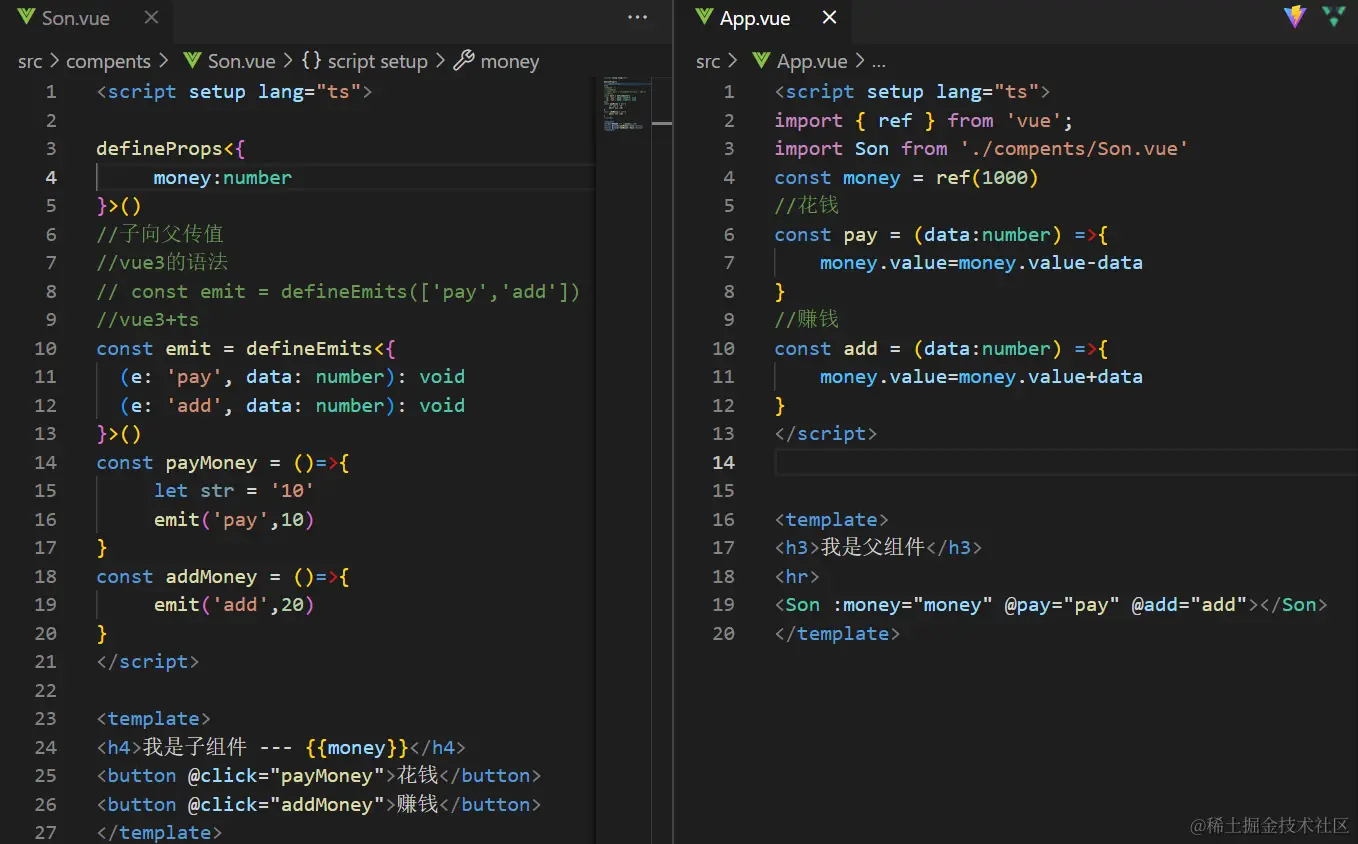Click "(e: 'add', data: number): void"
The width and height of the screenshot is (1358, 844).
coord(292,405)
